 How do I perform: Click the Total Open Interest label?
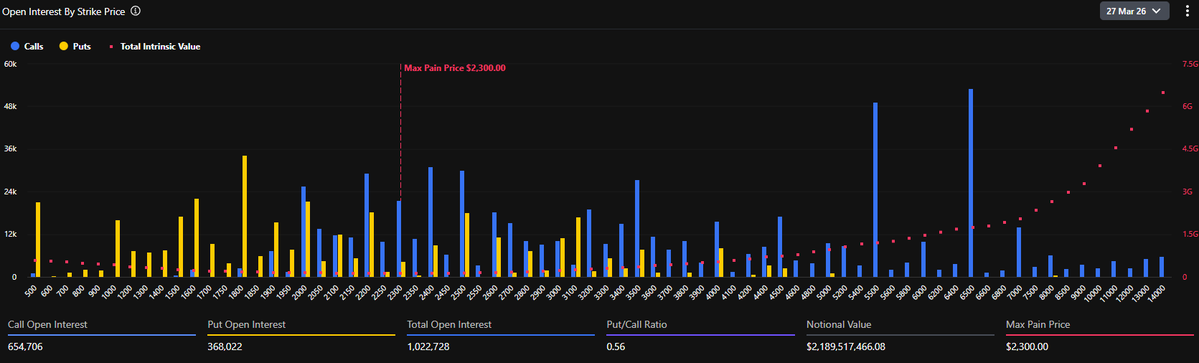[x=449, y=324]
